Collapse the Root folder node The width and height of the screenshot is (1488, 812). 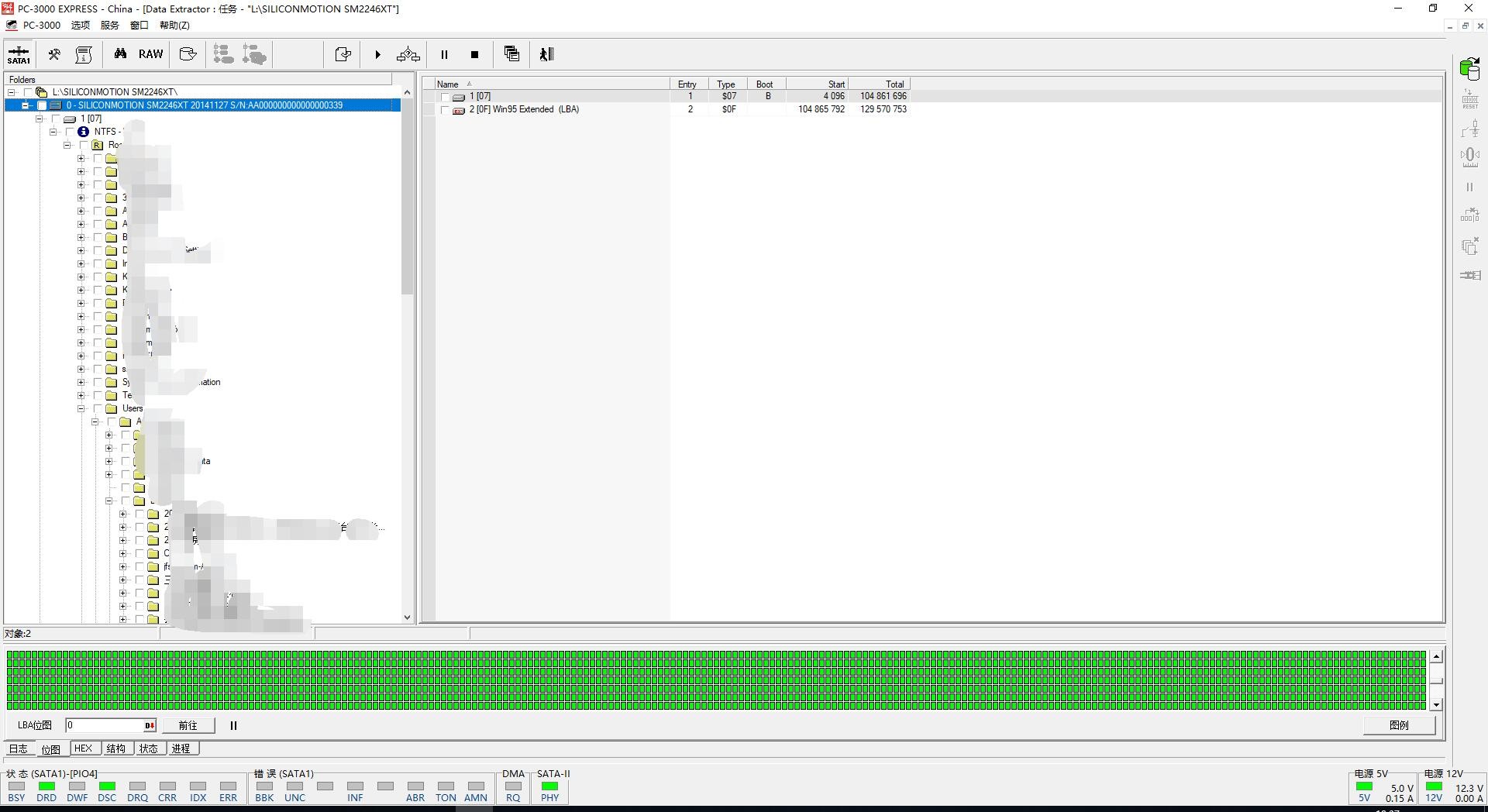coord(67,145)
